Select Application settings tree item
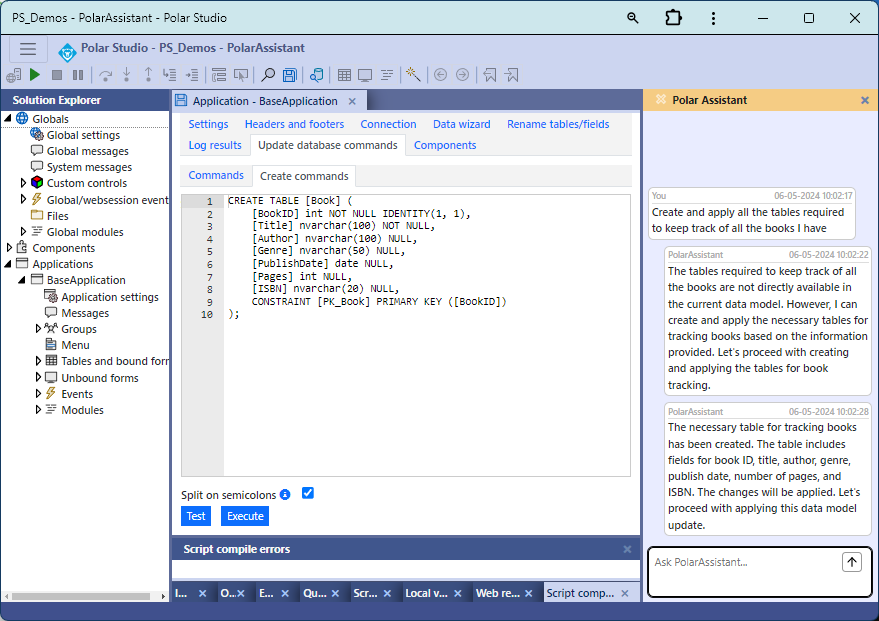Screen dimensions: 879x621 [x=110, y=297]
